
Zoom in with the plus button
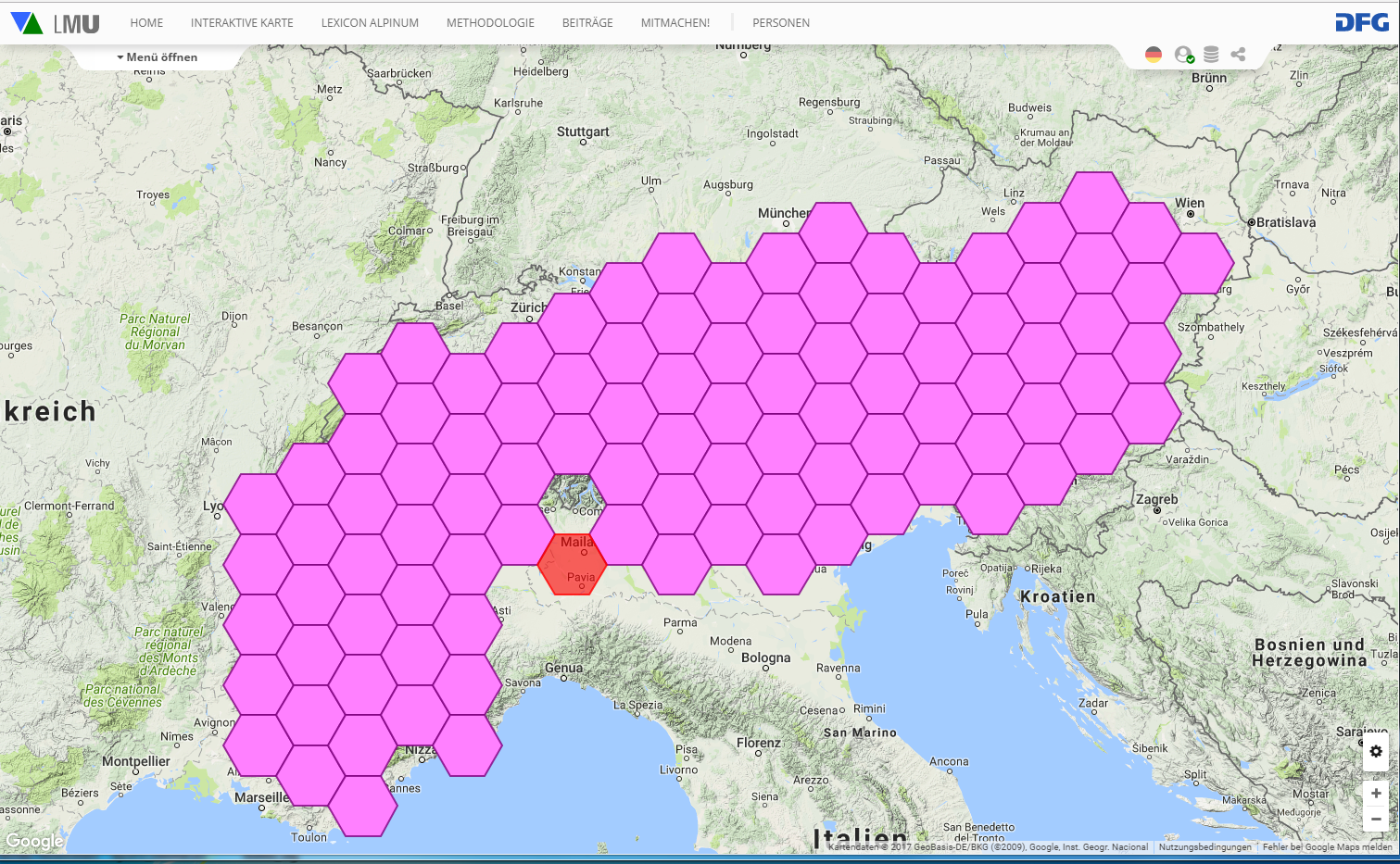[x=1376, y=793]
